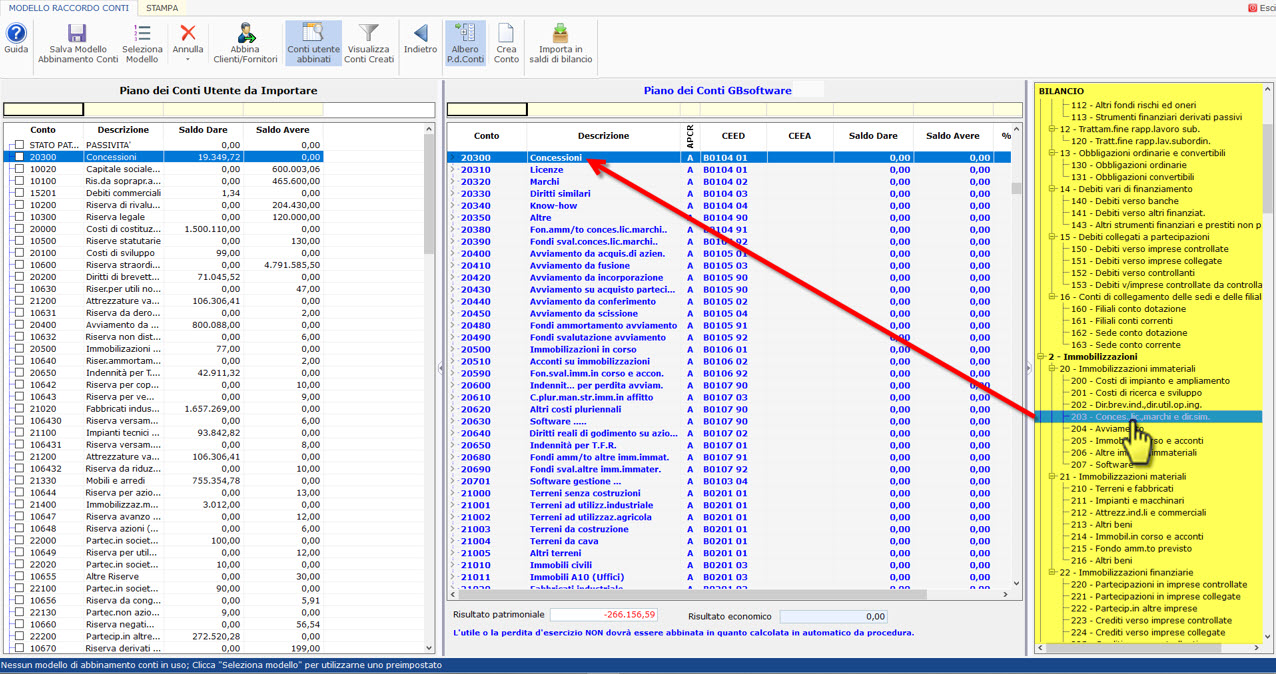Click the Conto header in GBsoftware table
1276x674 pixels.
(x=487, y=136)
